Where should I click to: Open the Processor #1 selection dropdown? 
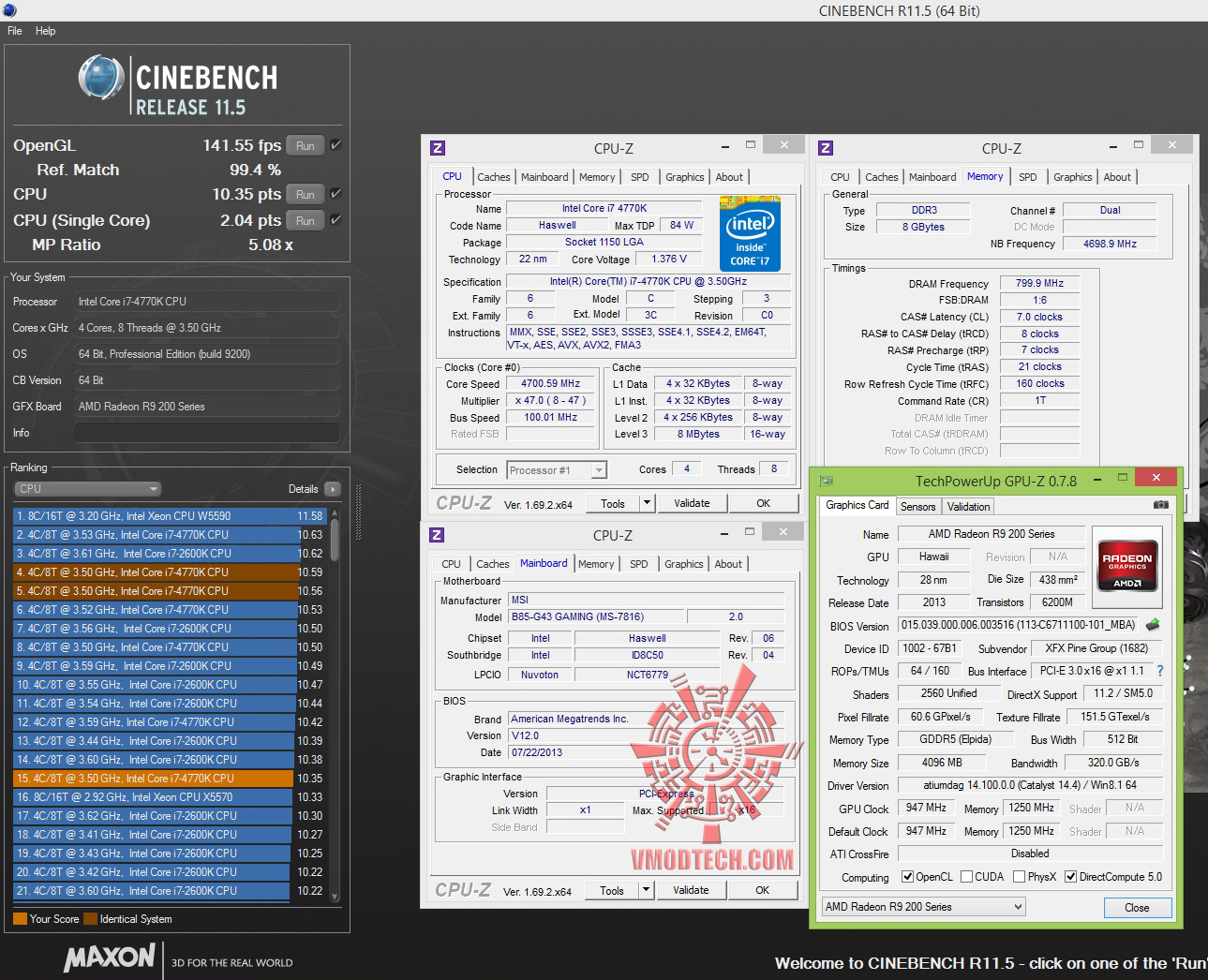click(557, 470)
